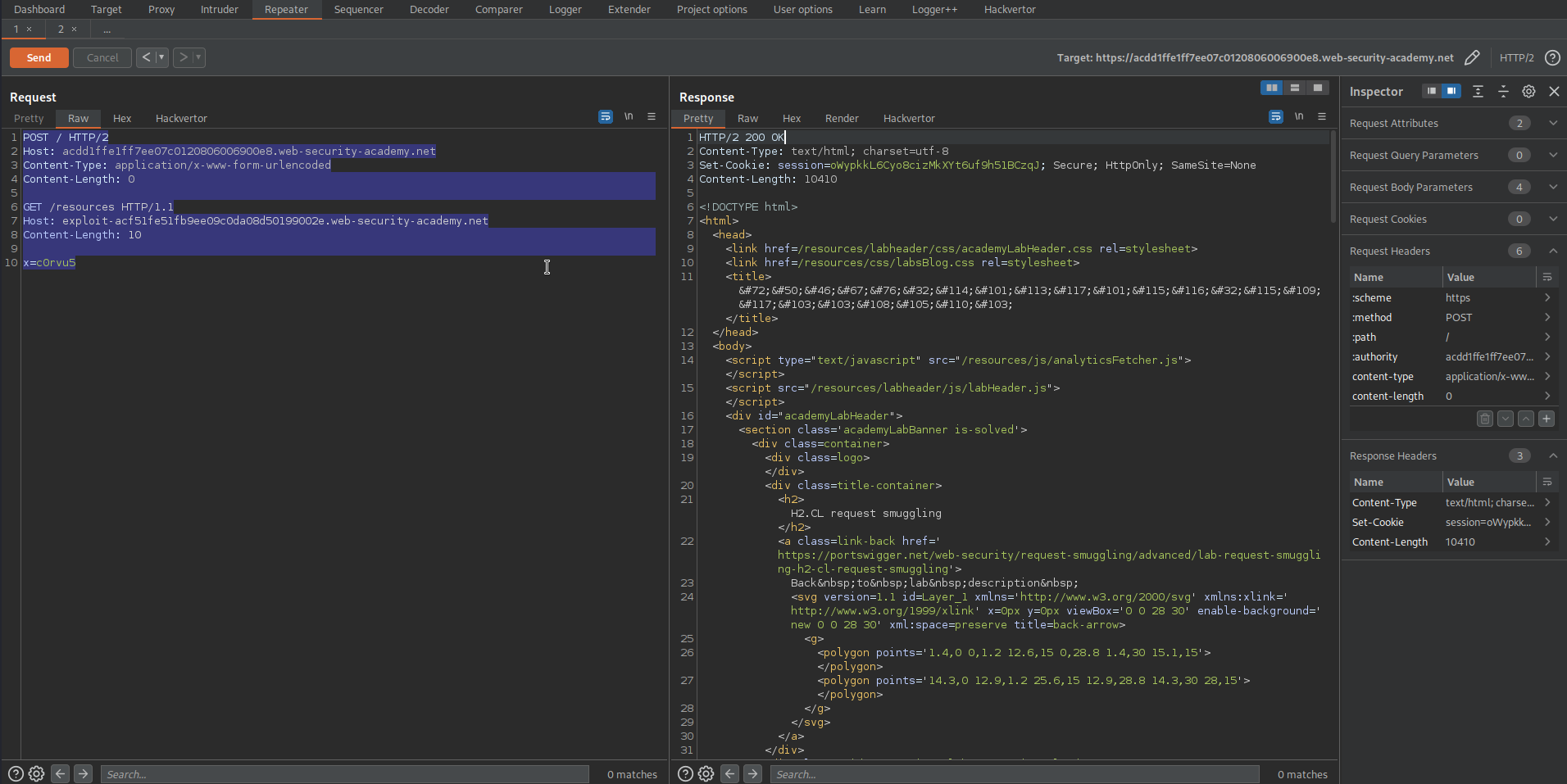Screen dimensions: 1567x784
Task: Set combined tabbed request/response layout
Action: pos(1318,88)
